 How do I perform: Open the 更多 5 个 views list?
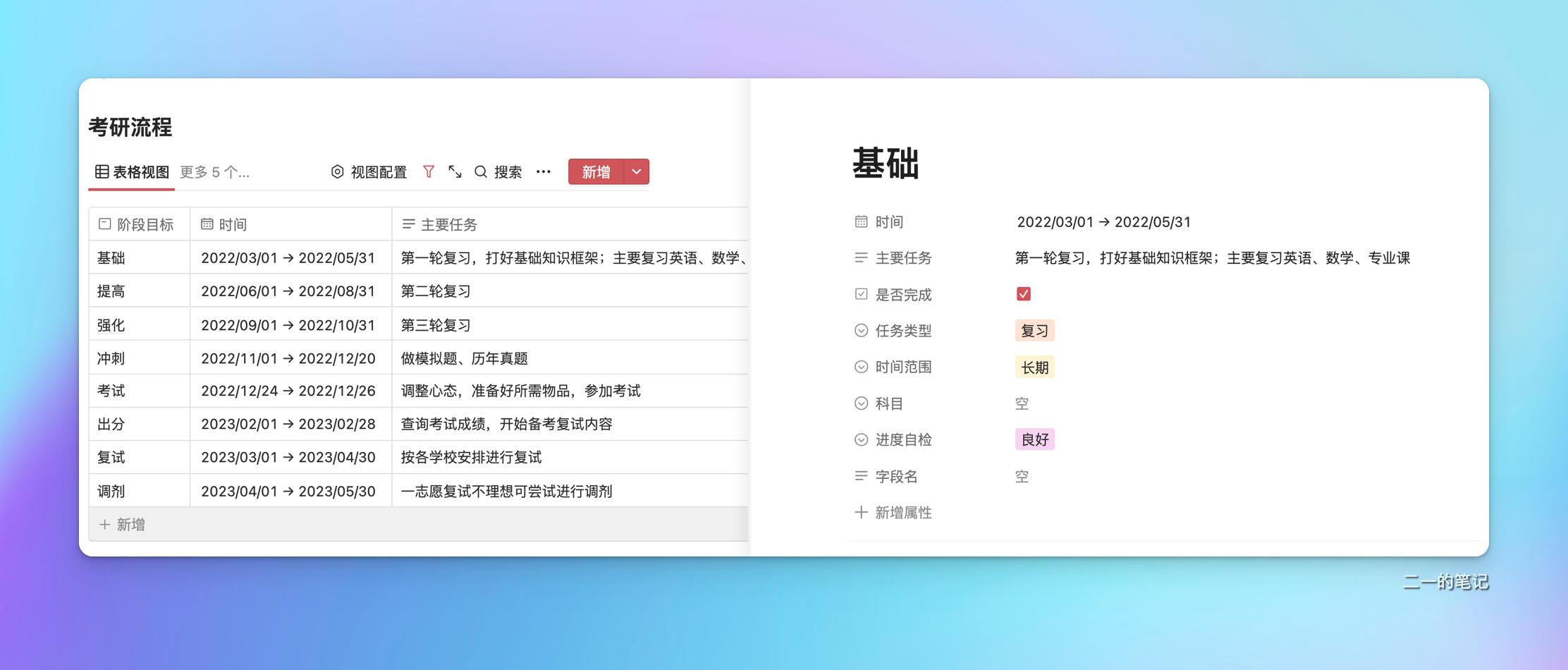click(x=215, y=172)
